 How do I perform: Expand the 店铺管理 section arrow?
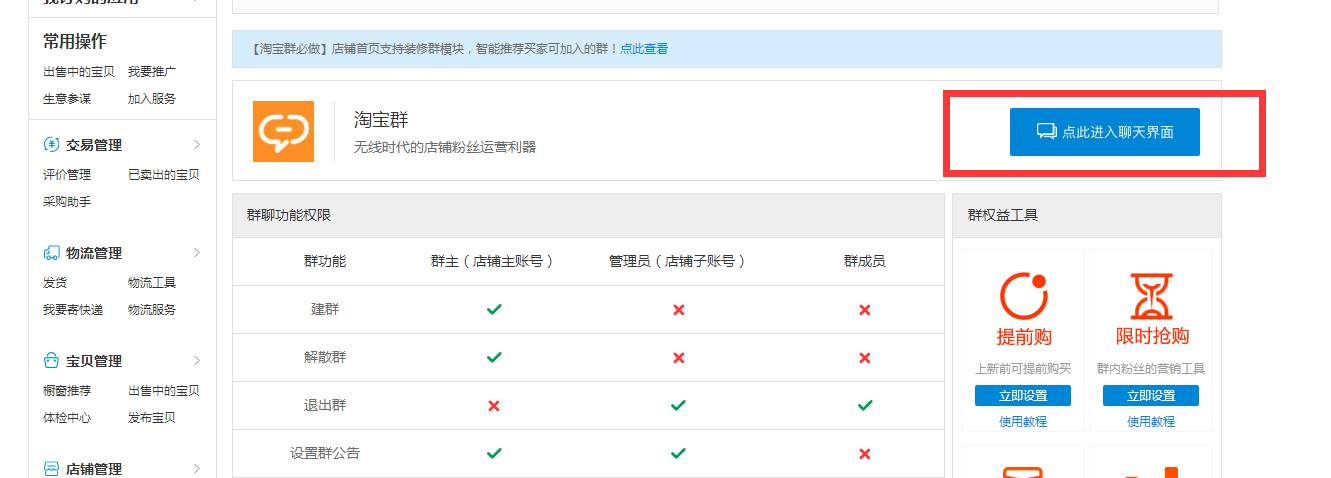pyautogui.click(x=197, y=469)
